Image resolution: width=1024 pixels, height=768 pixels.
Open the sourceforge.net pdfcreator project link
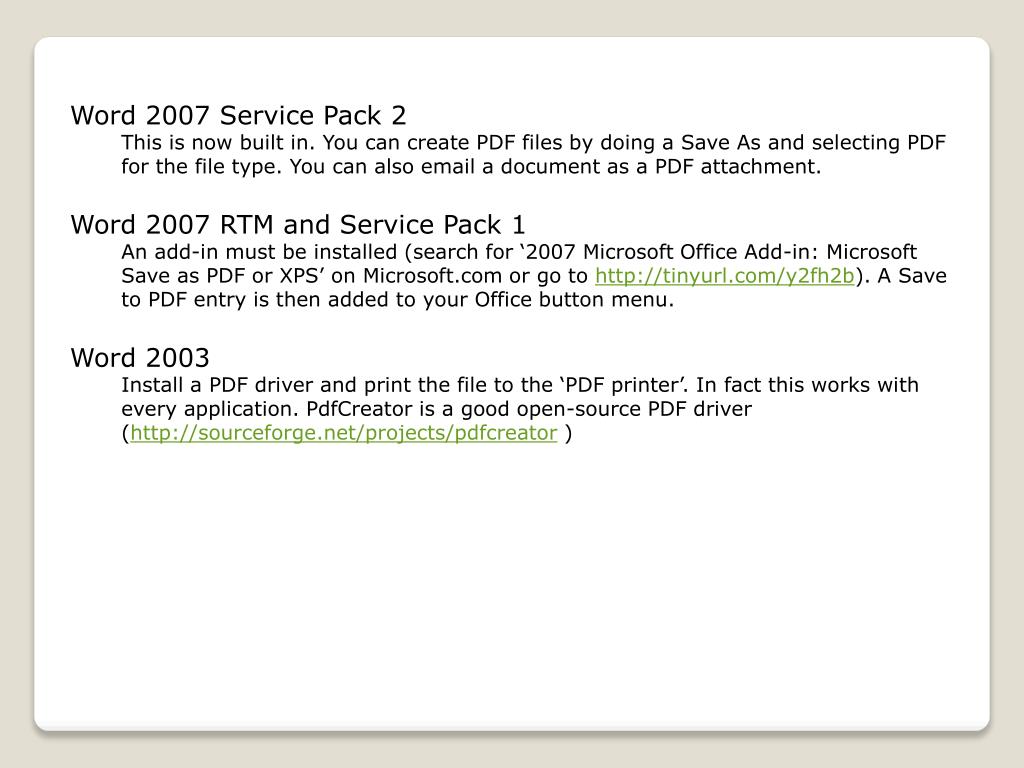pos(344,433)
